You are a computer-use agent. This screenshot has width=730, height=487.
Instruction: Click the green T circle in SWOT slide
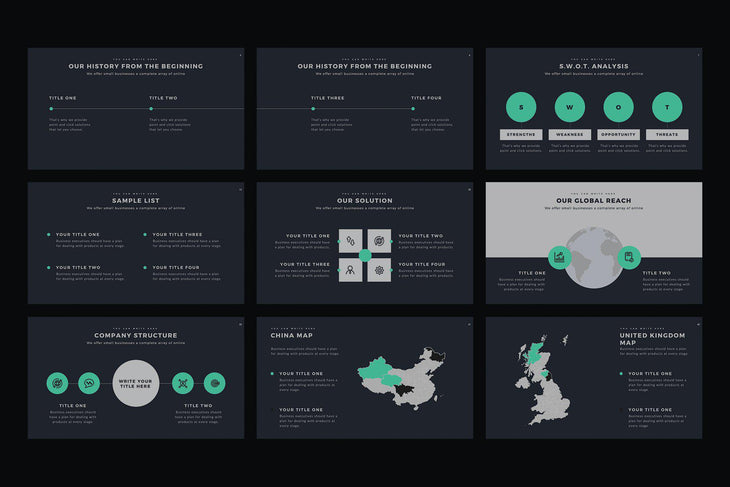667,107
